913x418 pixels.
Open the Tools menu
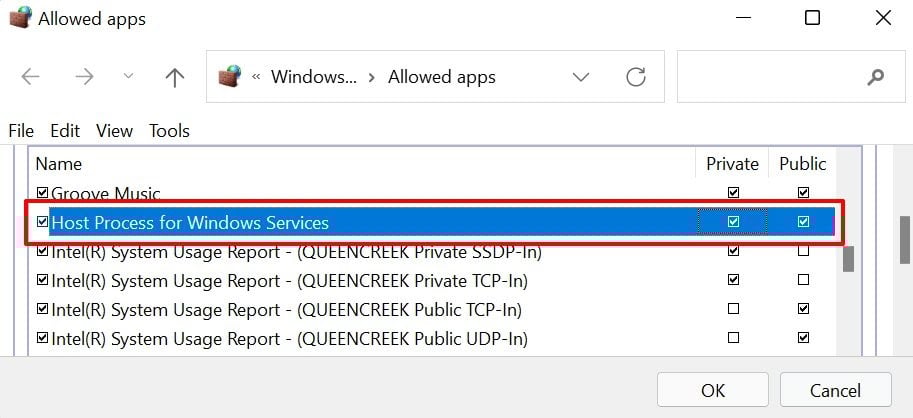pyautogui.click(x=169, y=131)
